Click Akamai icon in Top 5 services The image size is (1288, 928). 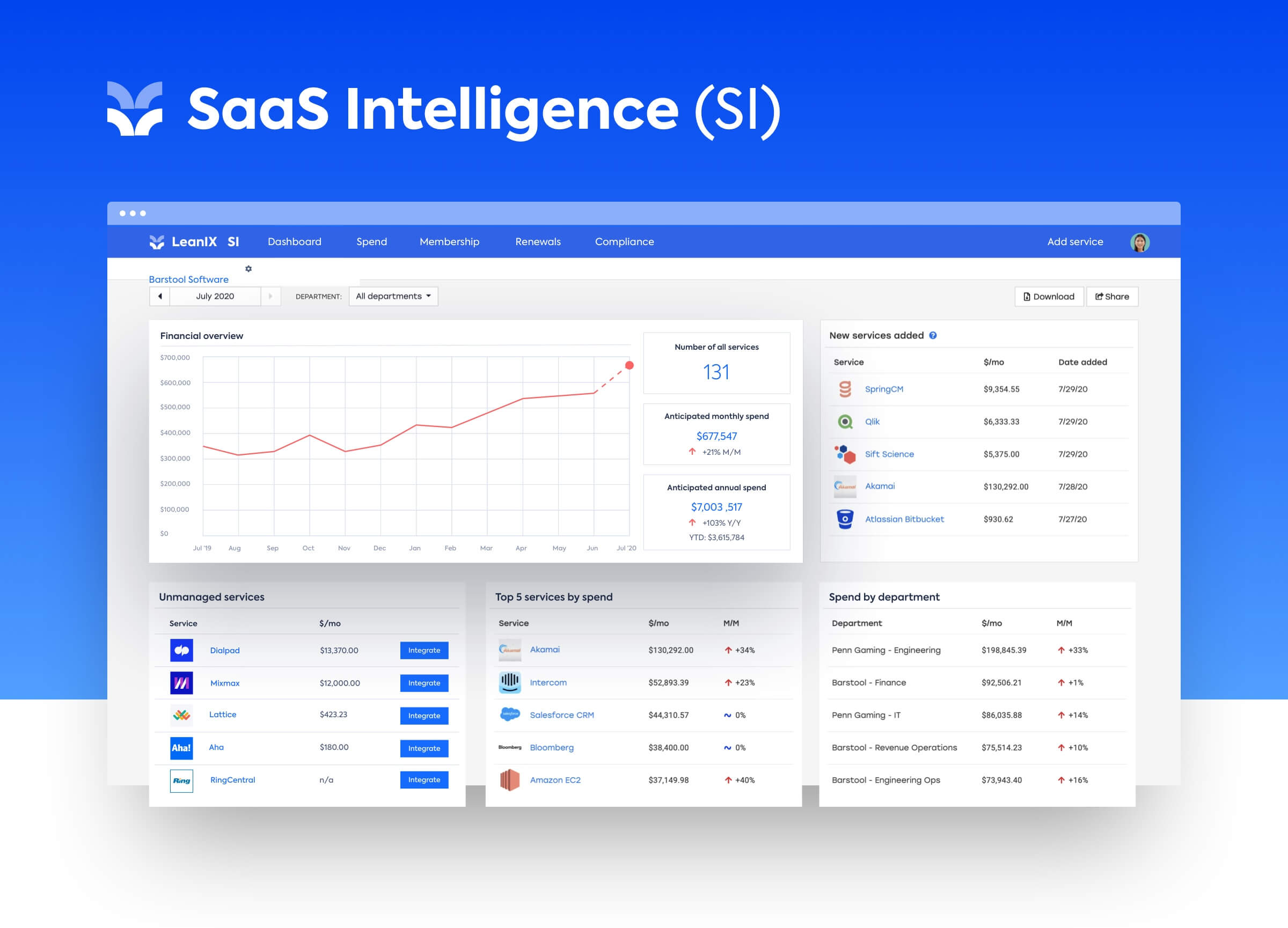(x=509, y=650)
